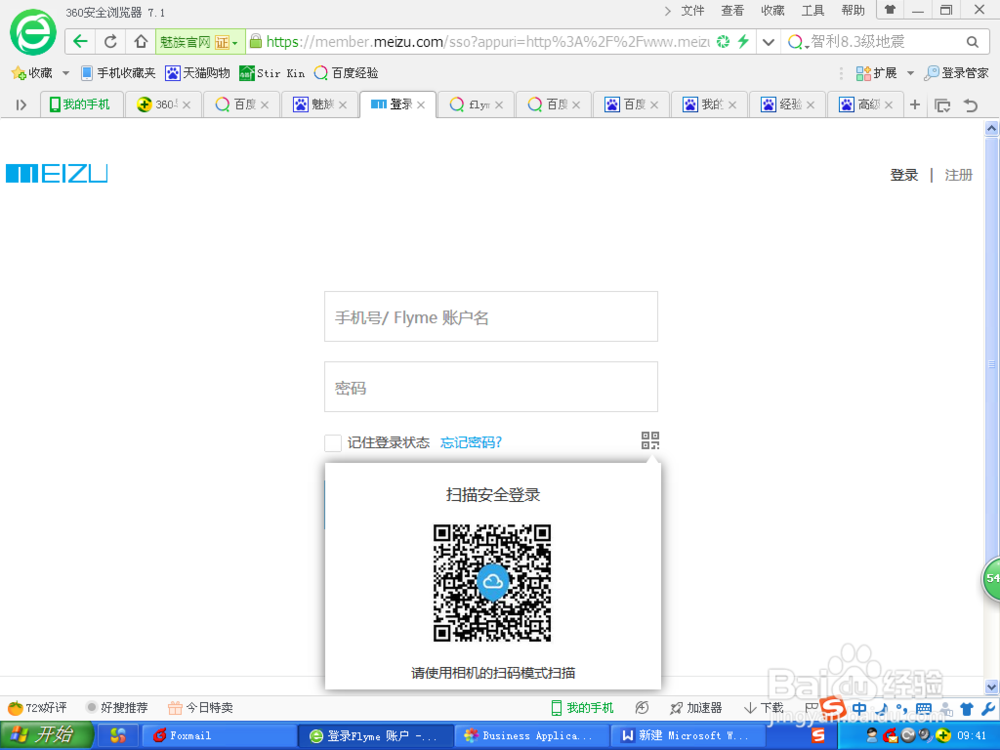Expand the address bar history dropdown

(768, 42)
